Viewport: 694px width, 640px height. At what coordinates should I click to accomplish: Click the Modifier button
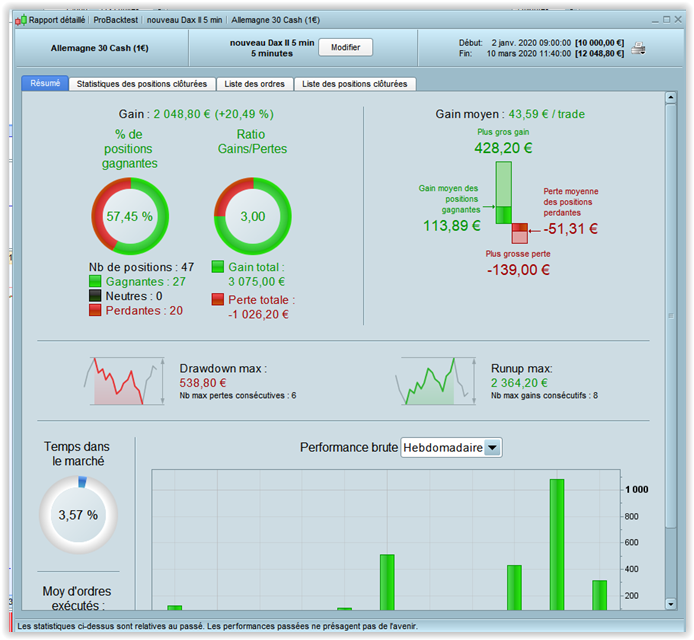345,47
